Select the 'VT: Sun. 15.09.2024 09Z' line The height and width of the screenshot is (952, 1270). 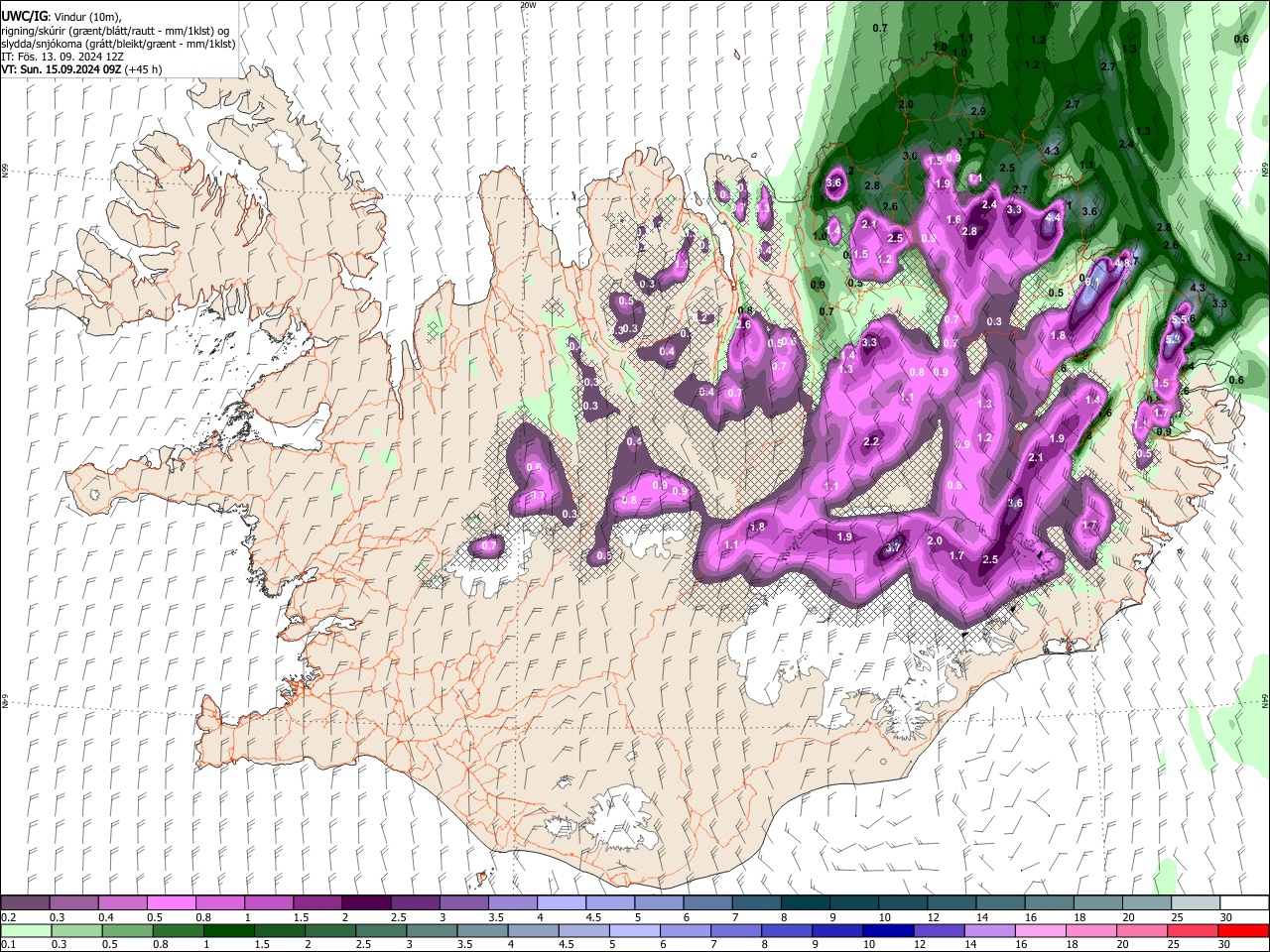82,69
